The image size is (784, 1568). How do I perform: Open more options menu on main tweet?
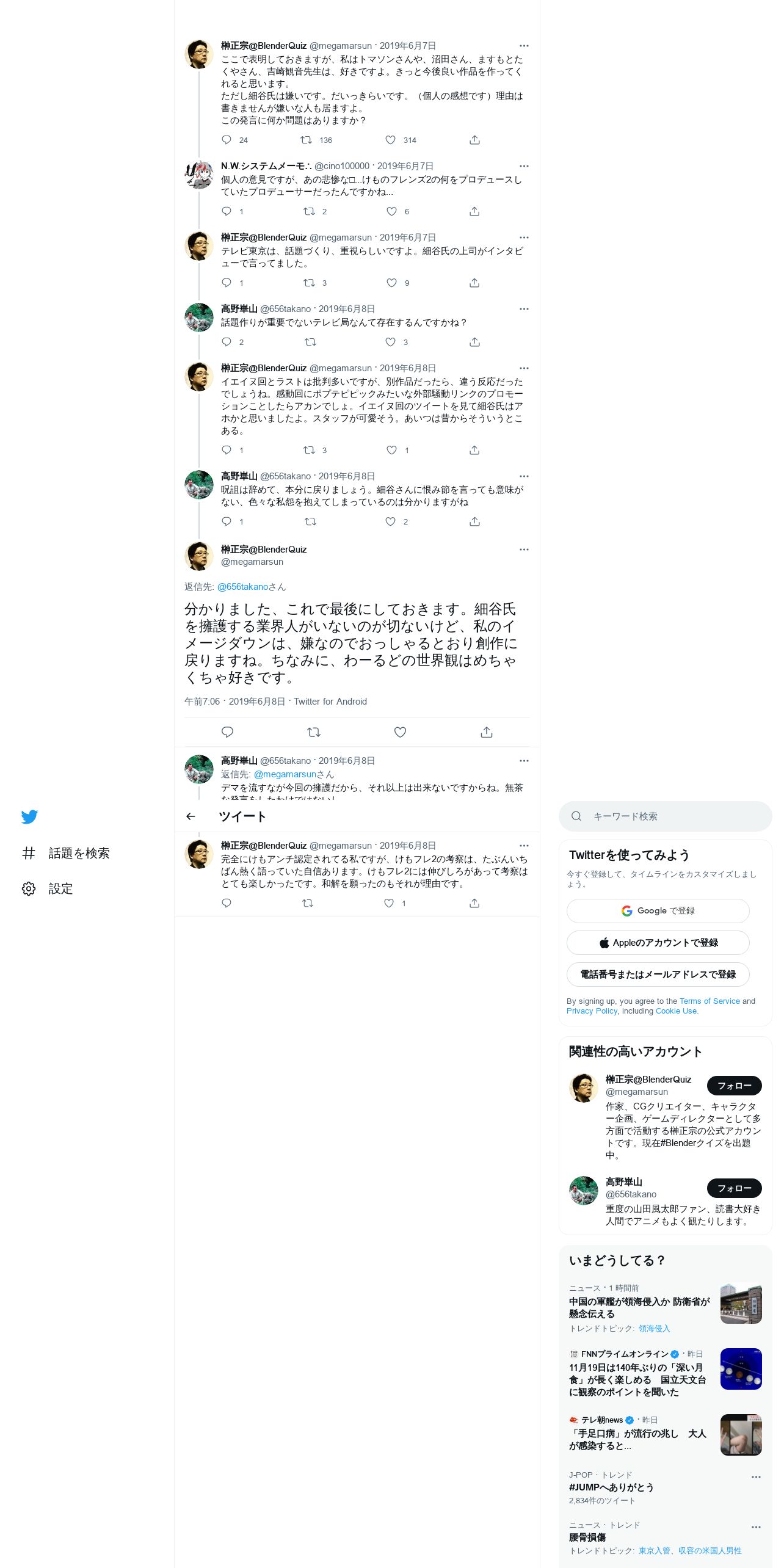pyautogui.click(x=524, y=550)
